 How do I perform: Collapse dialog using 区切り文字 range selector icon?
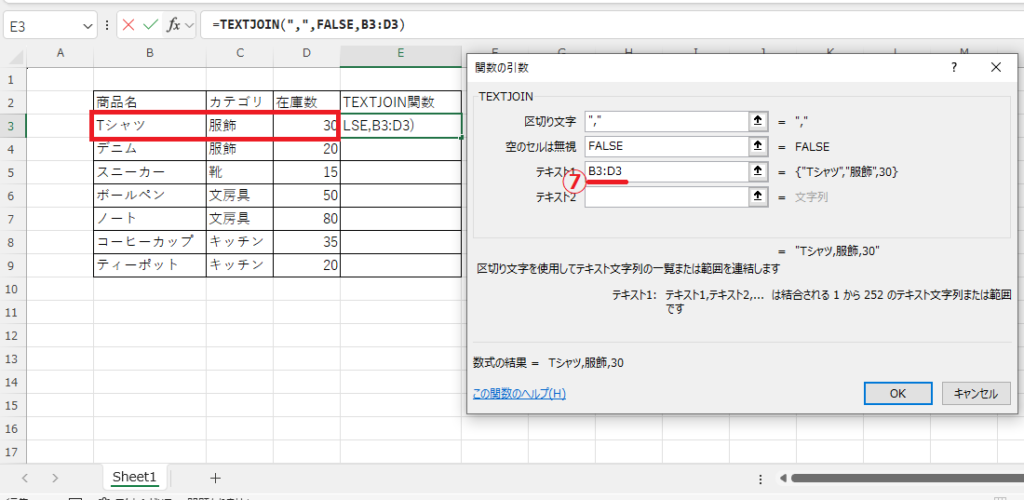click(758, 121)
